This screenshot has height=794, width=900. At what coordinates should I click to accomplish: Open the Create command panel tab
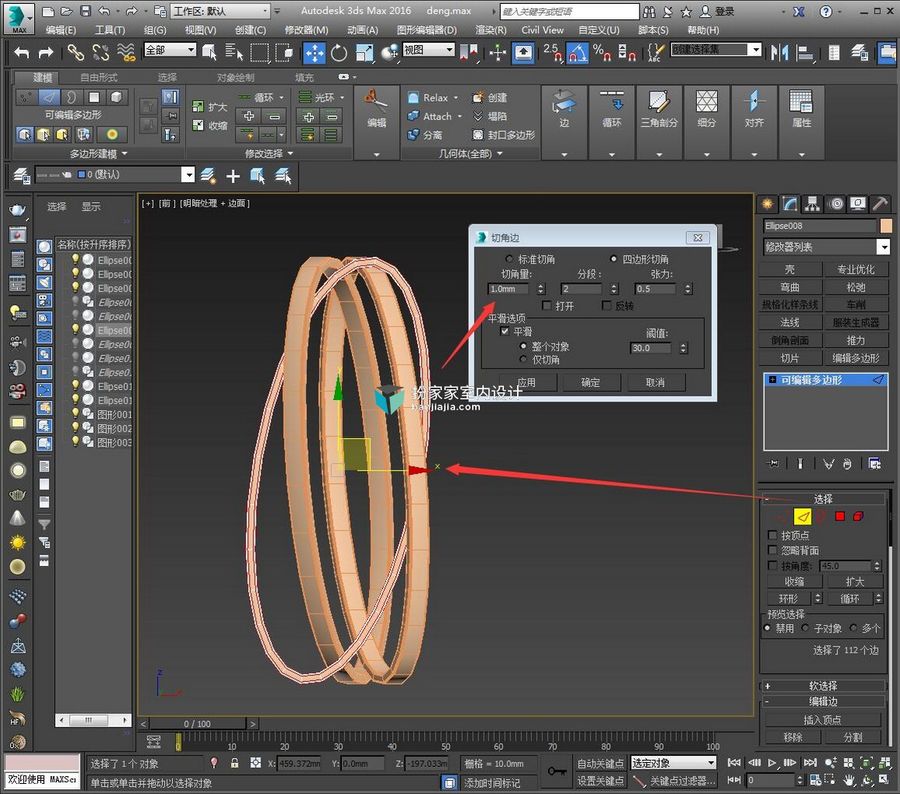click(767, 204)
